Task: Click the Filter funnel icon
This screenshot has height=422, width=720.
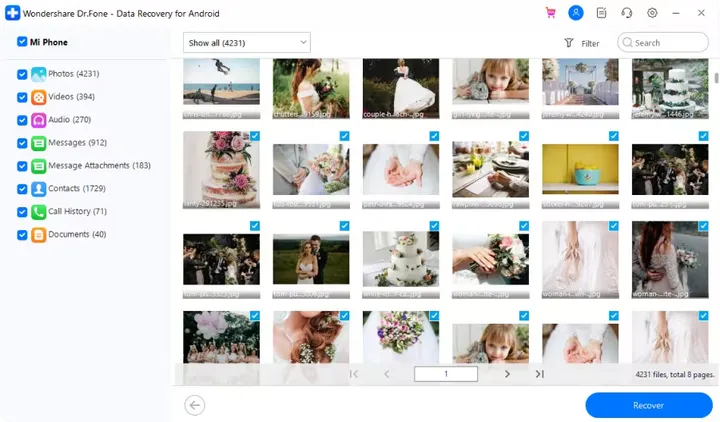Action: 569,43
